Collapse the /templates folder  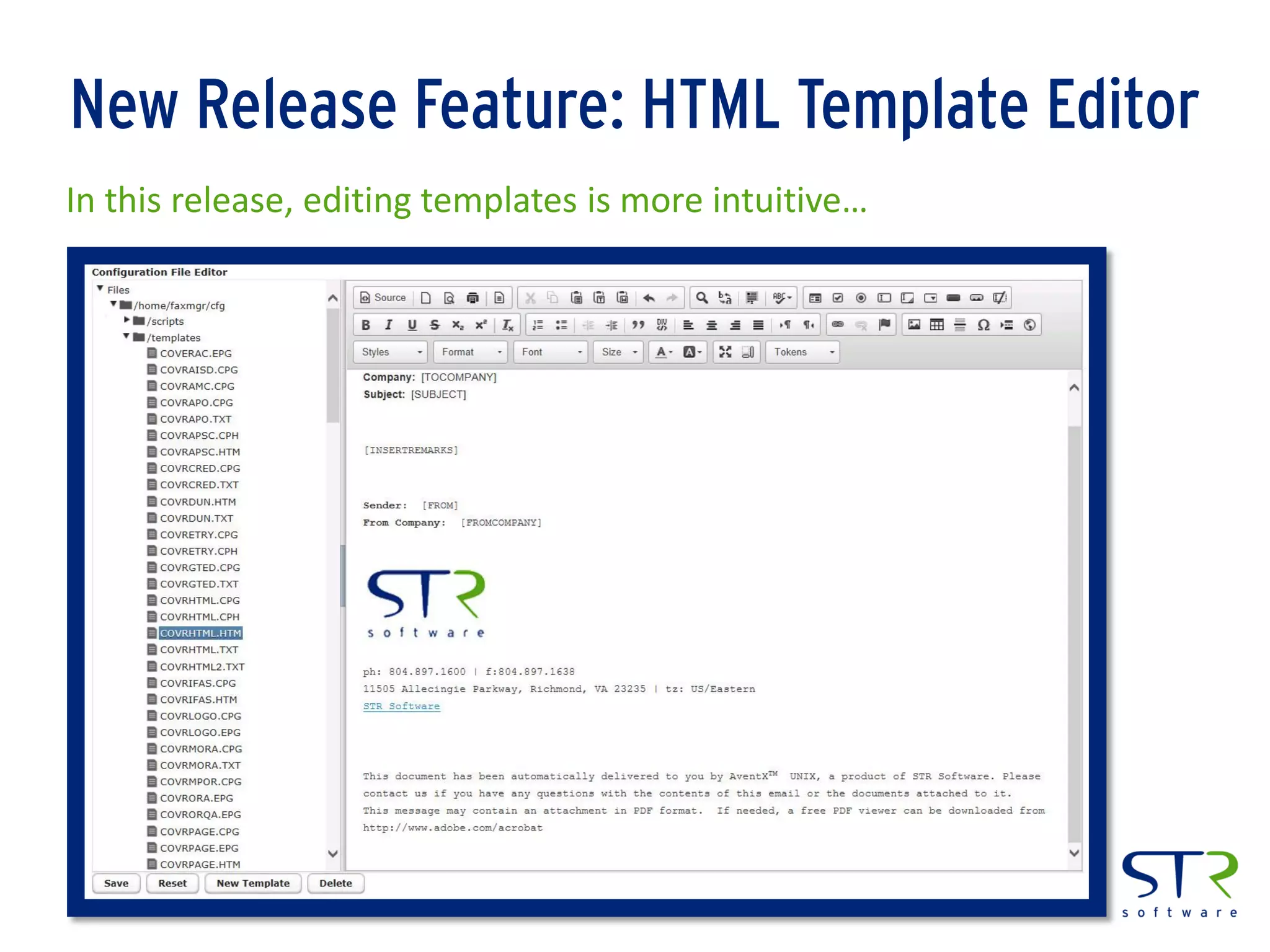tap(127, 337)
